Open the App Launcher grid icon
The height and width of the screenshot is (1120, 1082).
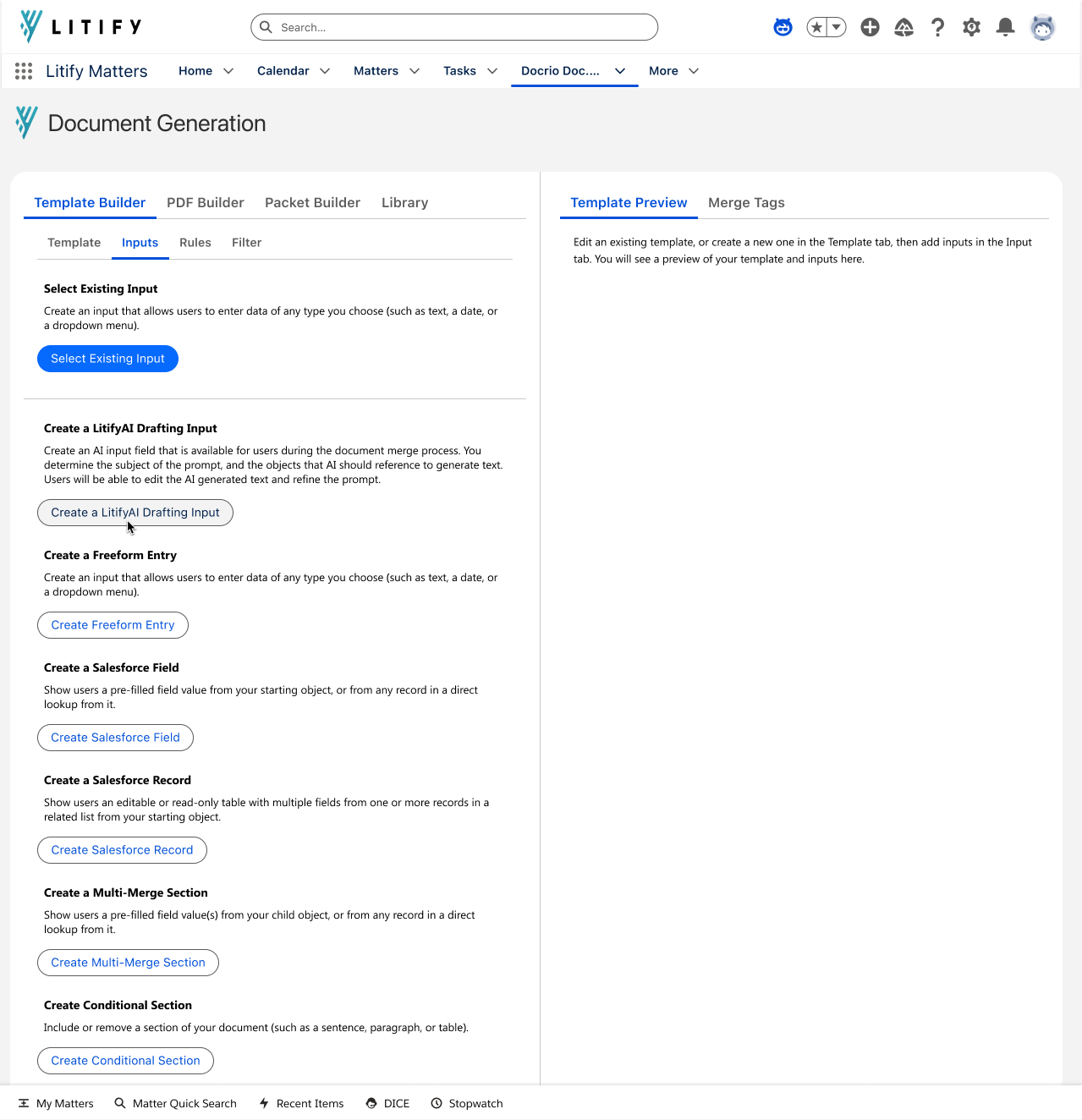pos(24,71)
